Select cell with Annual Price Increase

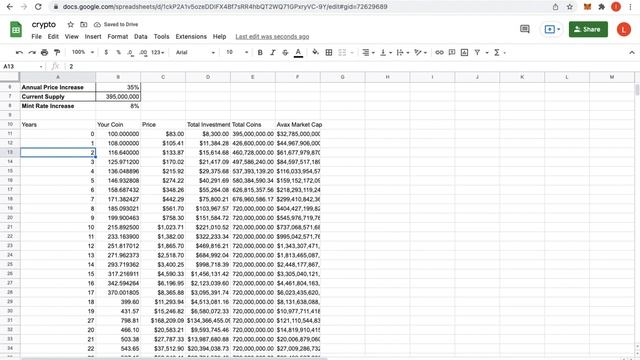58,87
